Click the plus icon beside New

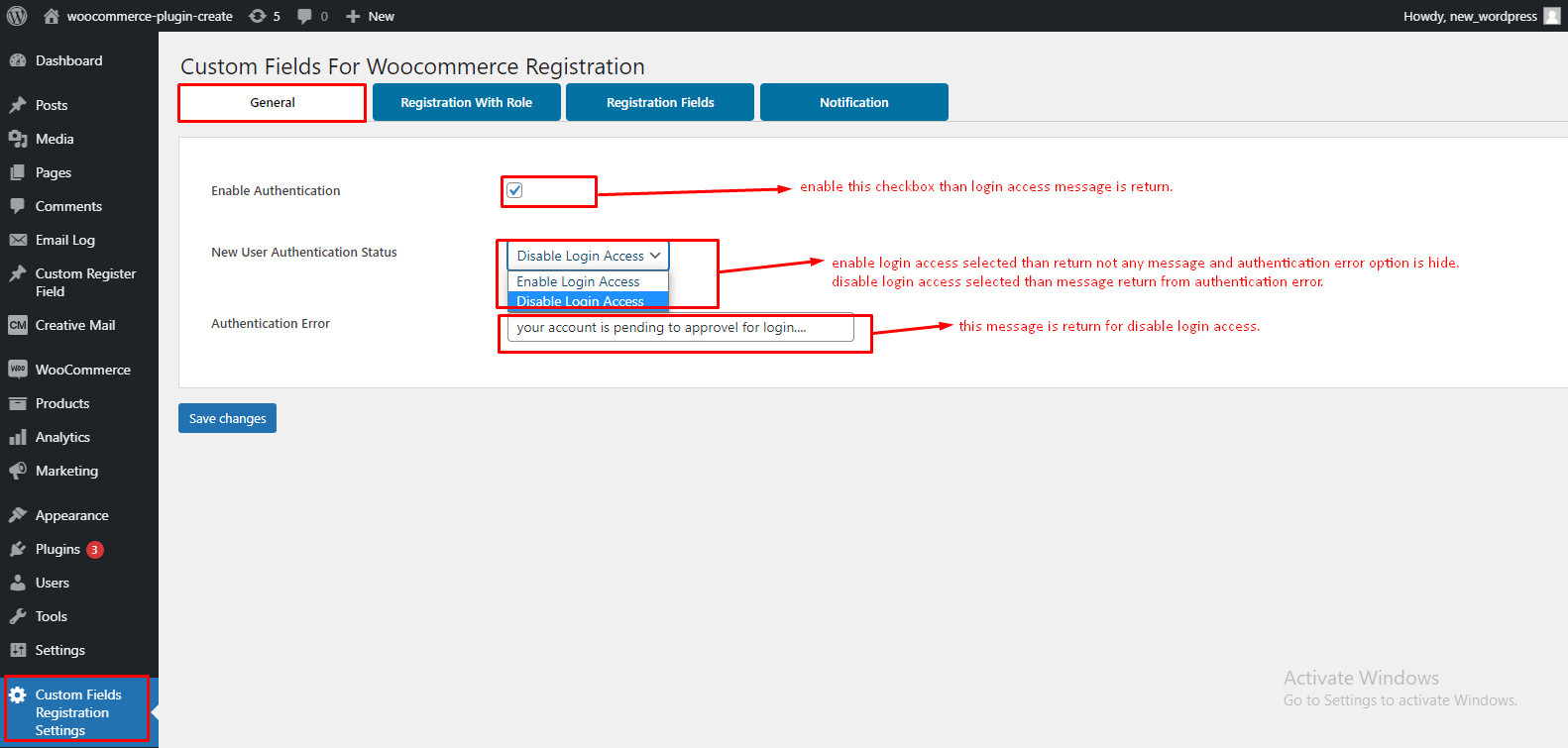point(352,16)
